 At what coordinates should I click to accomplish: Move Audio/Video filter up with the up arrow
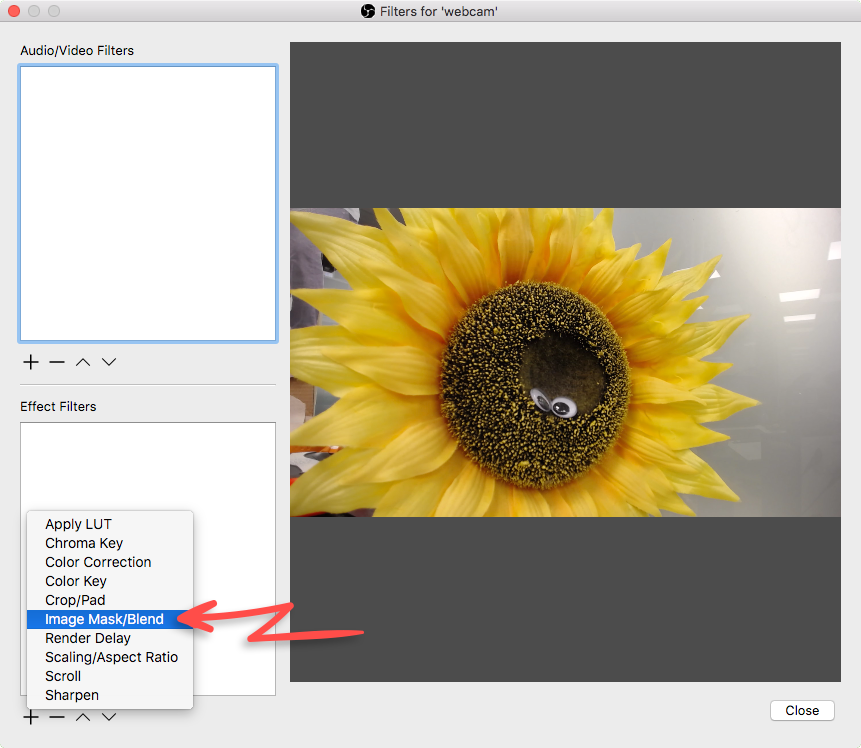(x=82, y=362)
